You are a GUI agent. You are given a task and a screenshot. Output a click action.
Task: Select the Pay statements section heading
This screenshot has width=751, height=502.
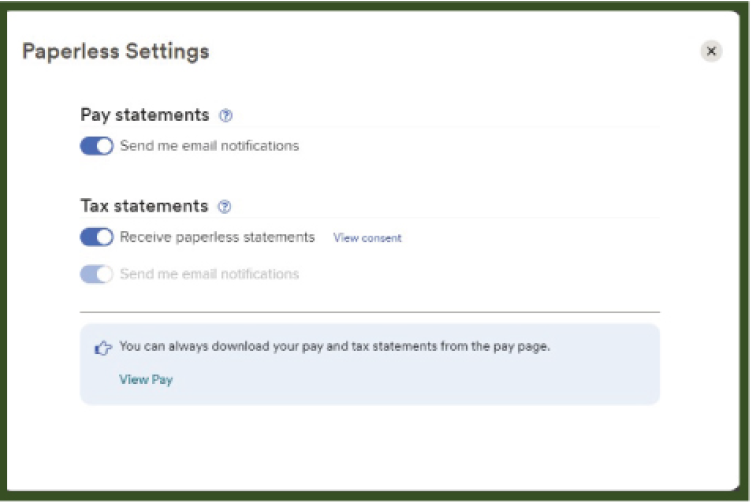[145, 115]
